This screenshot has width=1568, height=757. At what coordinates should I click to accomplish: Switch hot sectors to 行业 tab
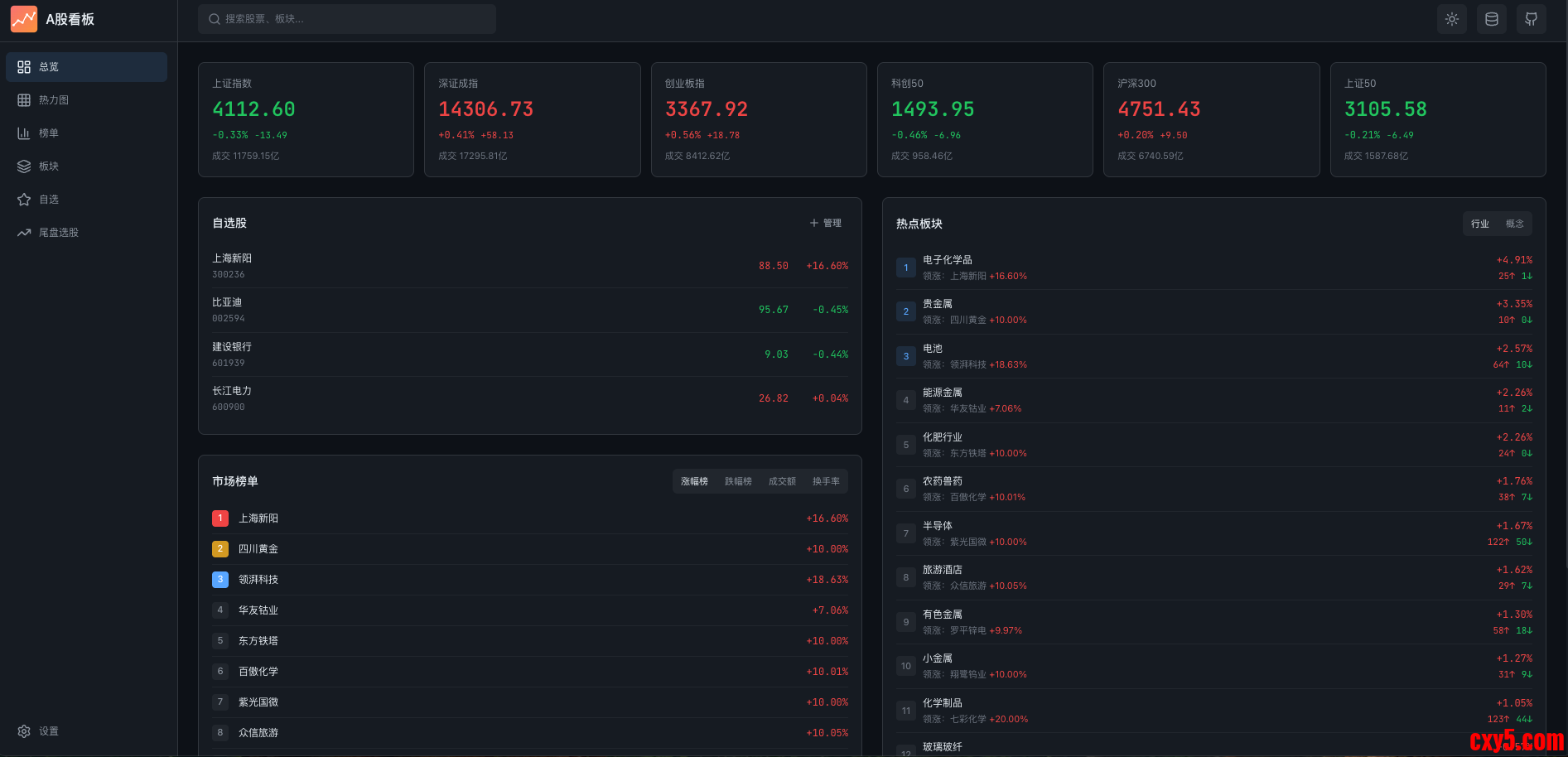(1479, 224)
